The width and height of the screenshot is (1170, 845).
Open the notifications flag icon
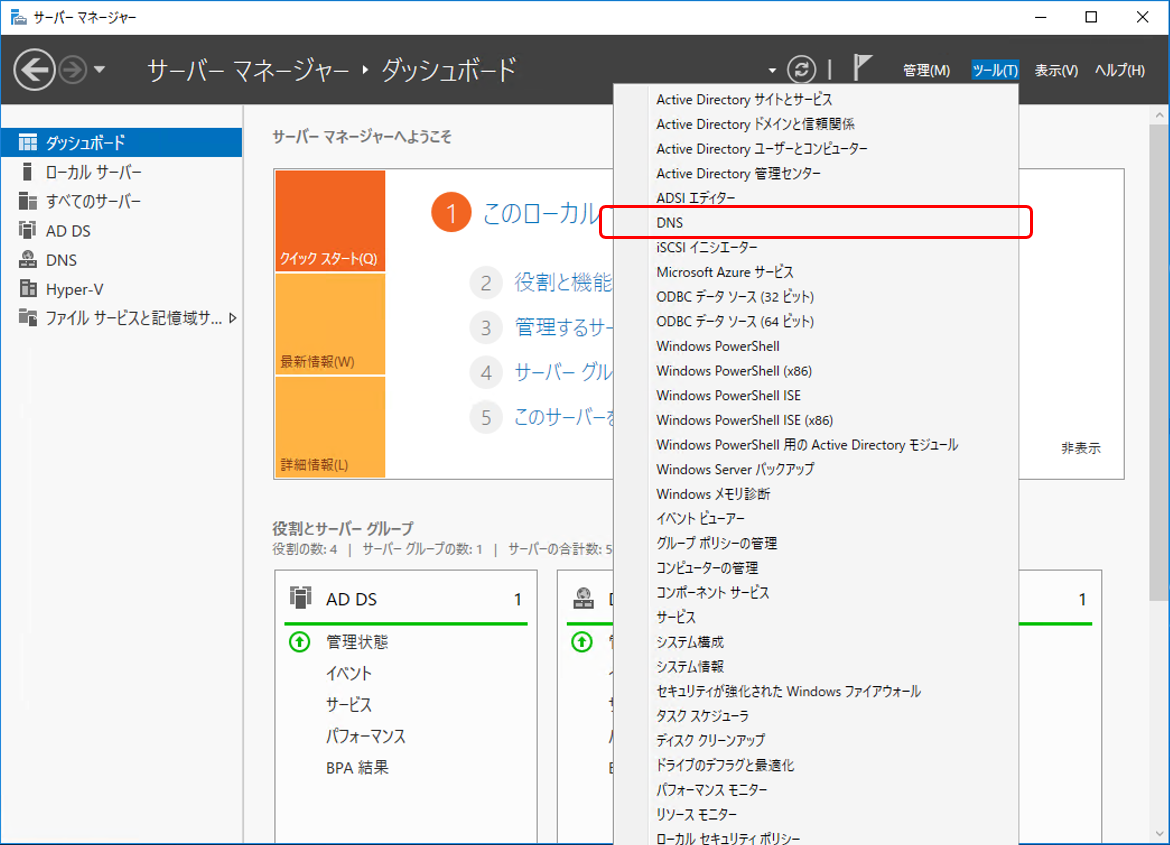pyautogui.click(x=862, y=67)
